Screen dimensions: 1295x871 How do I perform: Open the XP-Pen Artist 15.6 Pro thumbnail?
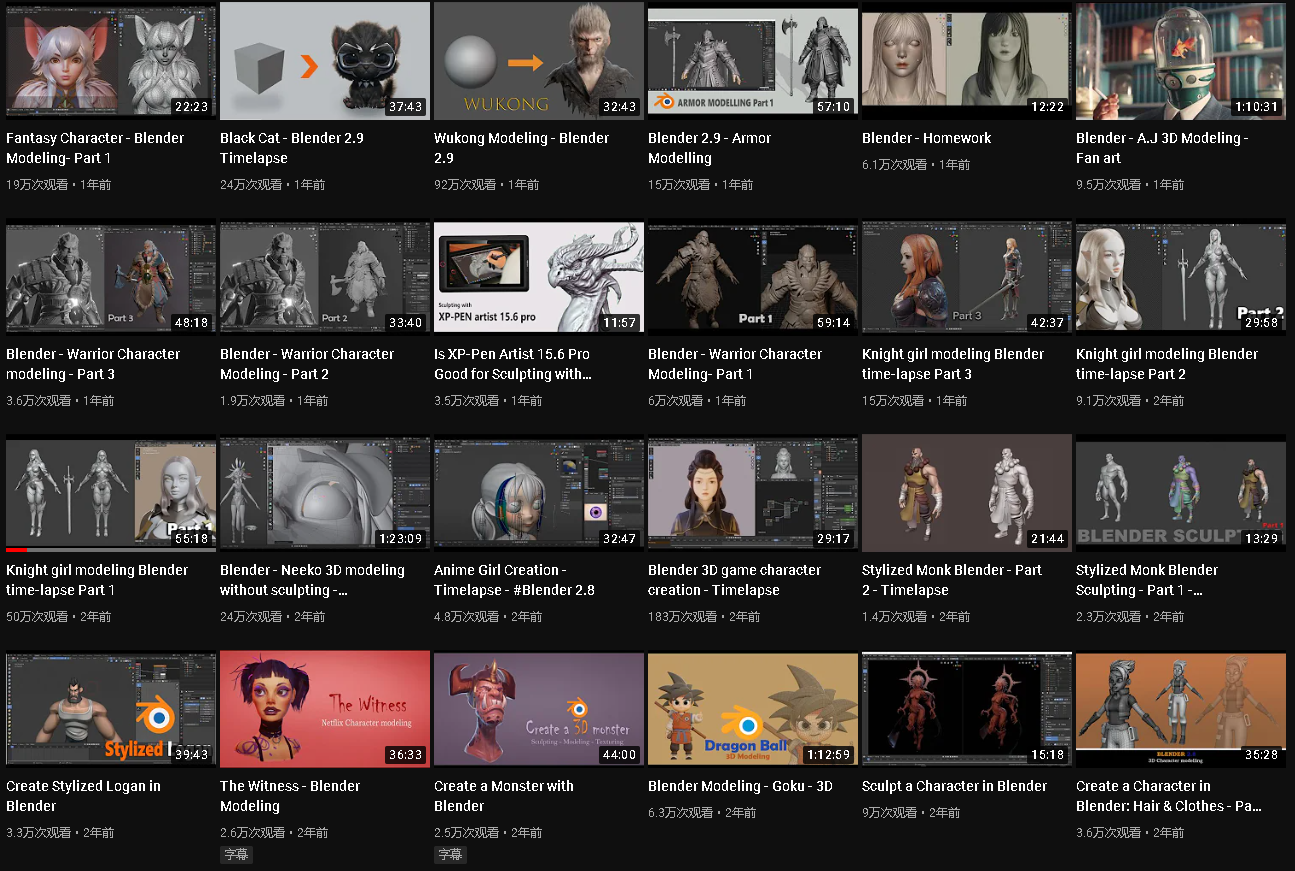point(539,276)
